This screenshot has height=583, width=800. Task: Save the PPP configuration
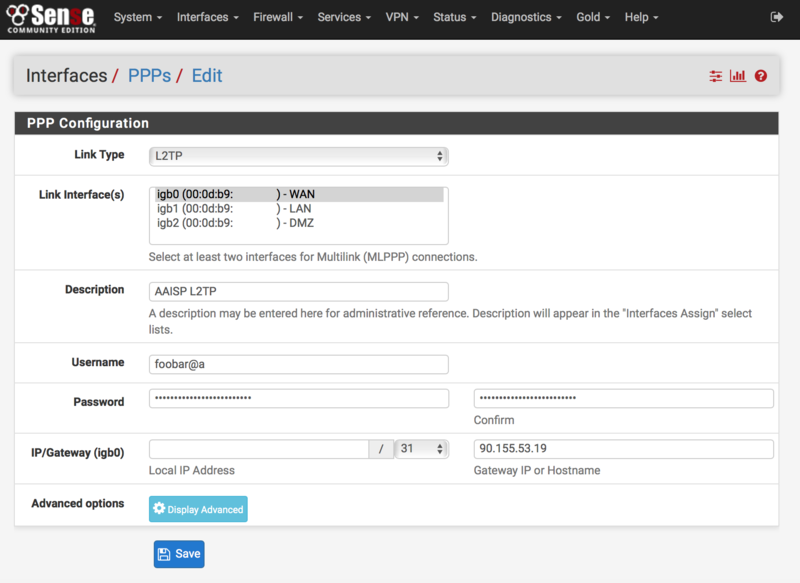[179, 554]
